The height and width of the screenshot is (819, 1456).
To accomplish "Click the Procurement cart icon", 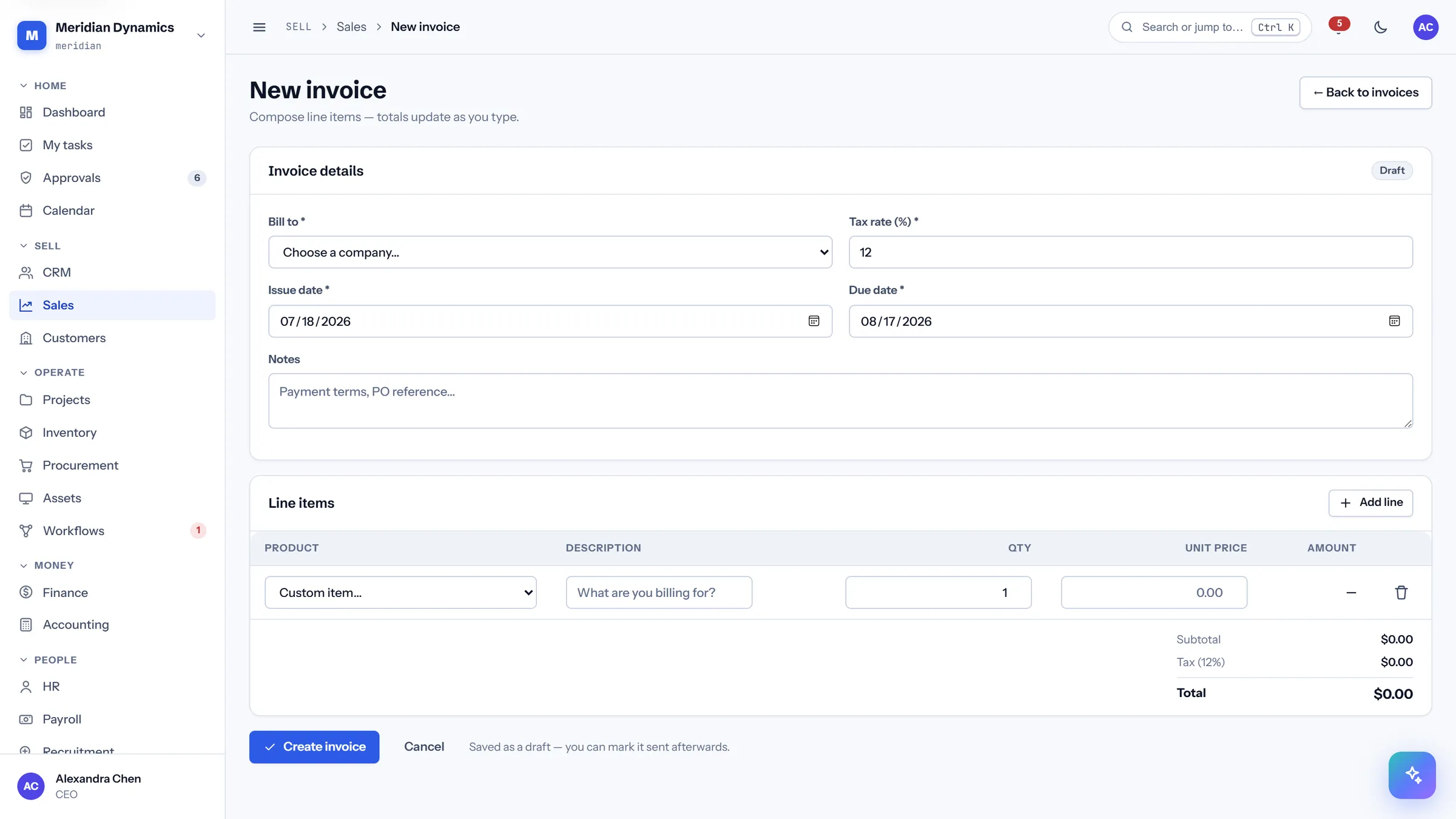I will [x=25, y=465].
